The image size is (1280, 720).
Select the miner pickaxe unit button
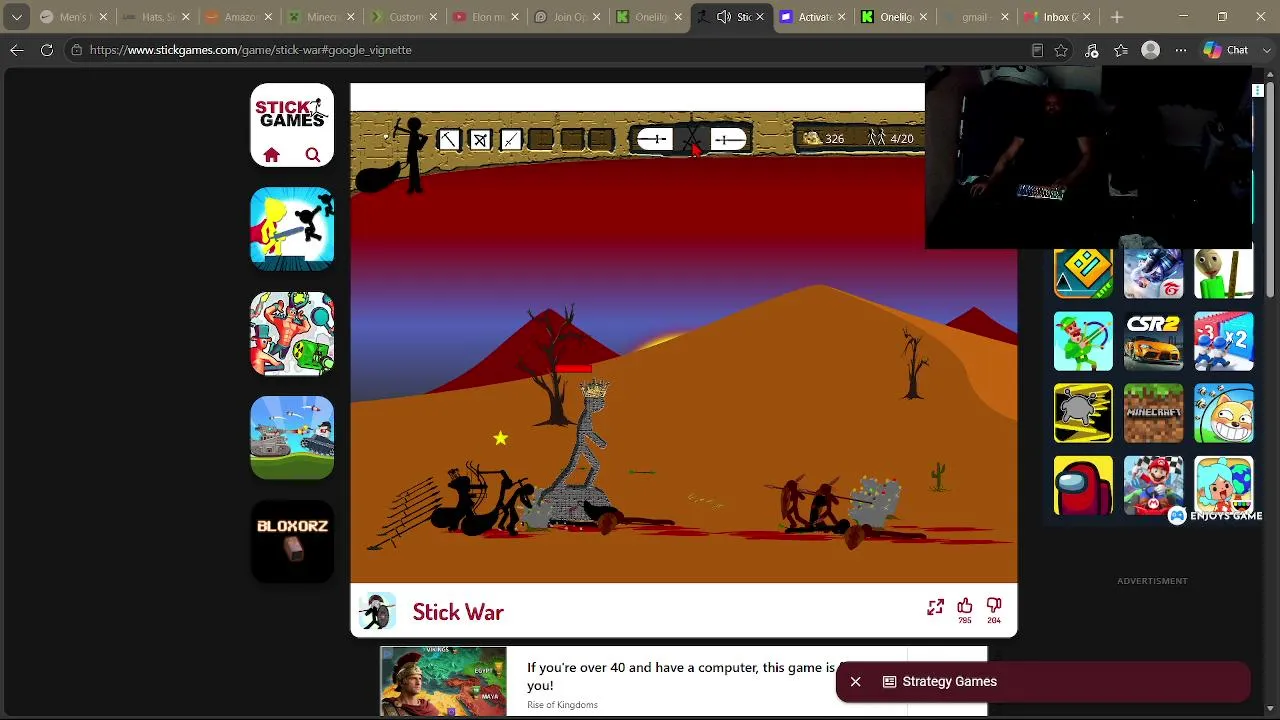click(449, 140)
